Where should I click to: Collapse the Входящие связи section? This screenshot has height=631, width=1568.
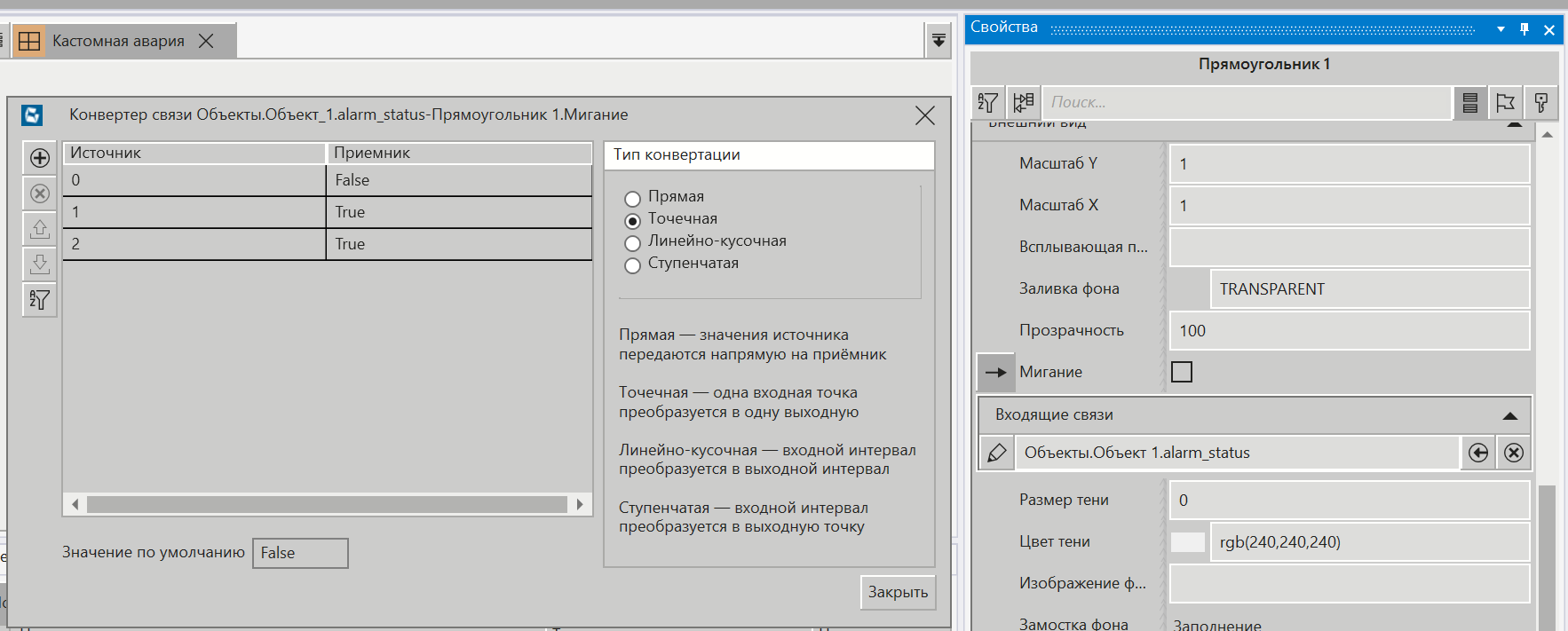1509,415
